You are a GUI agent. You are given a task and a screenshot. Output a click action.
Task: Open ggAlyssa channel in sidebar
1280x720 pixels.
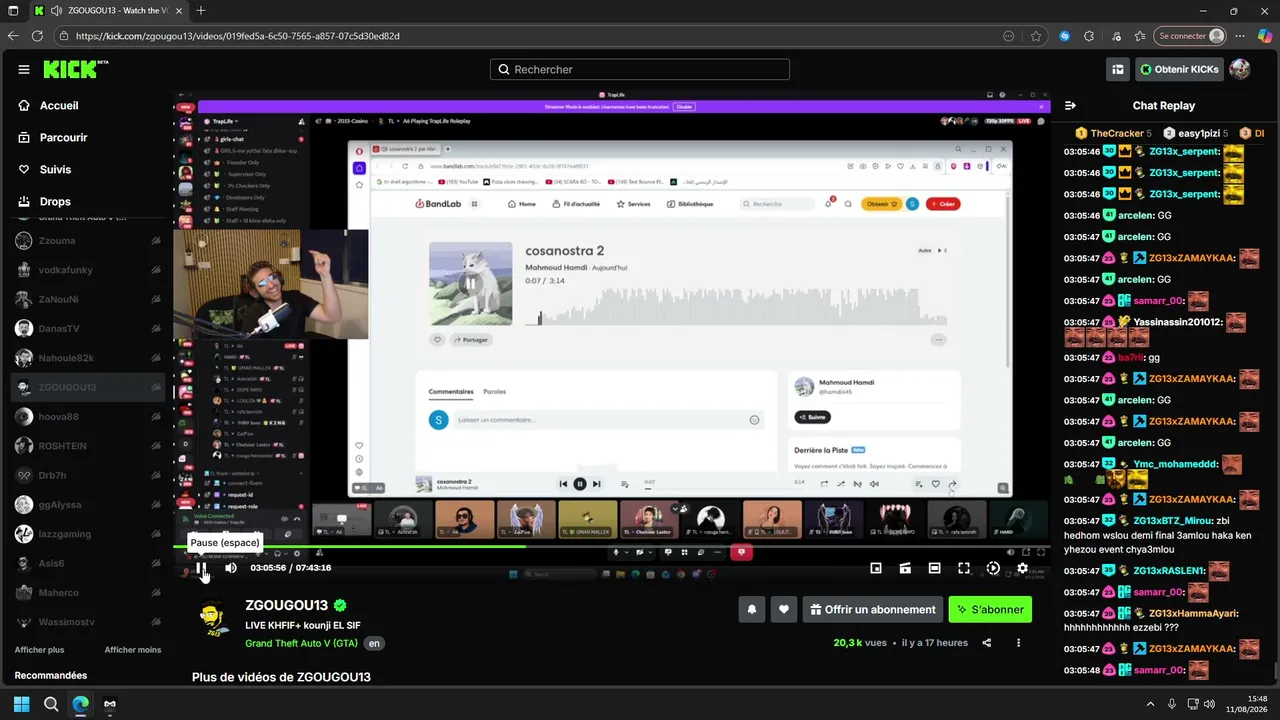[88, 505]
